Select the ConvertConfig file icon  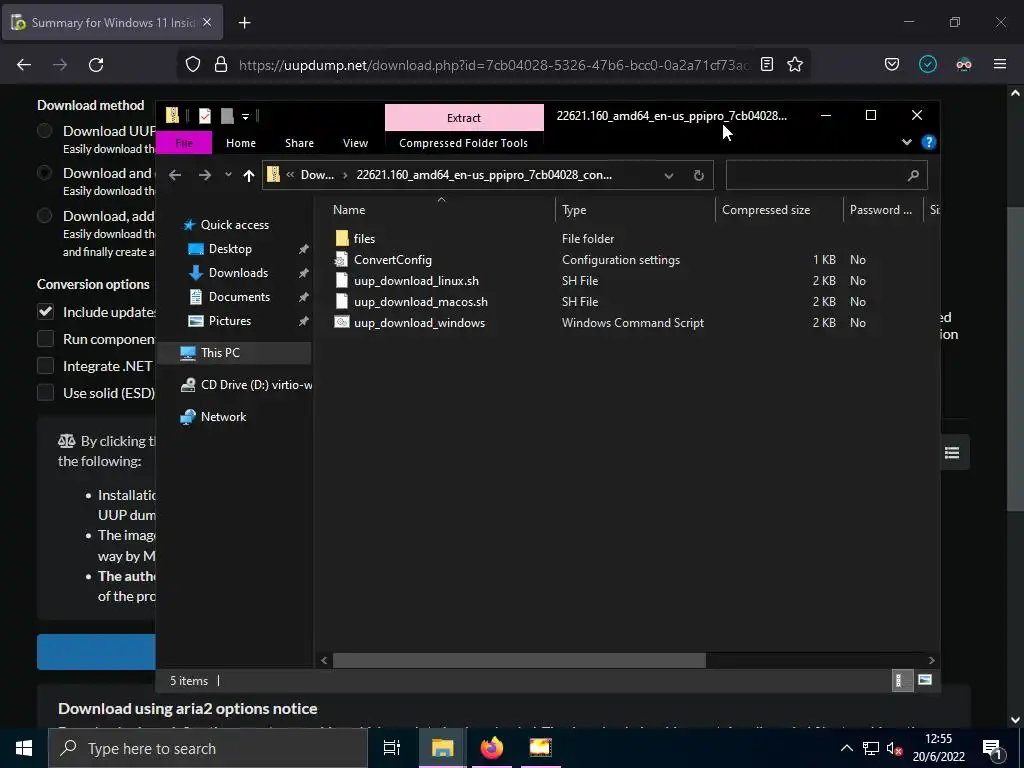click(342, 260)
